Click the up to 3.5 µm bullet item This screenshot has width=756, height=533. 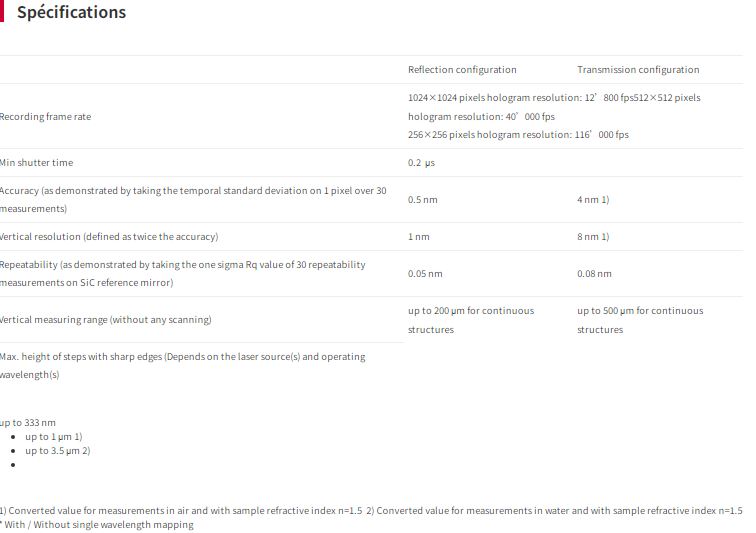[58, 451]
